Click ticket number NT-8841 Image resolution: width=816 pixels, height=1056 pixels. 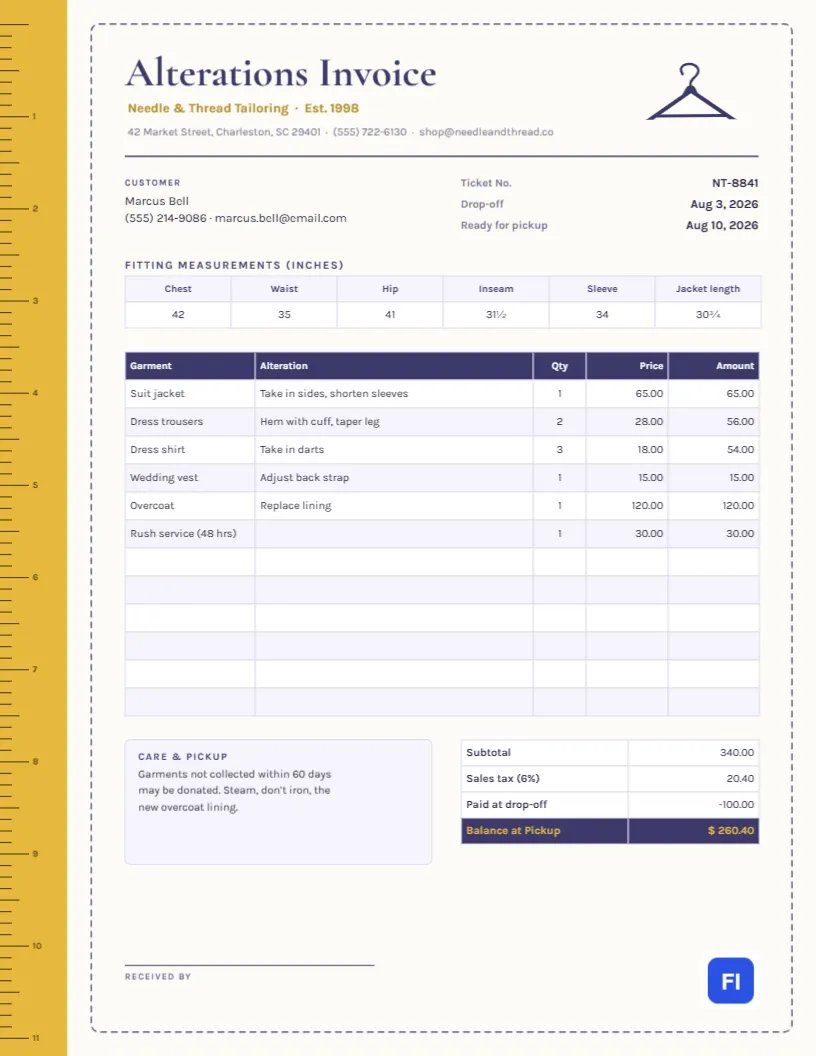coord(735,183)
